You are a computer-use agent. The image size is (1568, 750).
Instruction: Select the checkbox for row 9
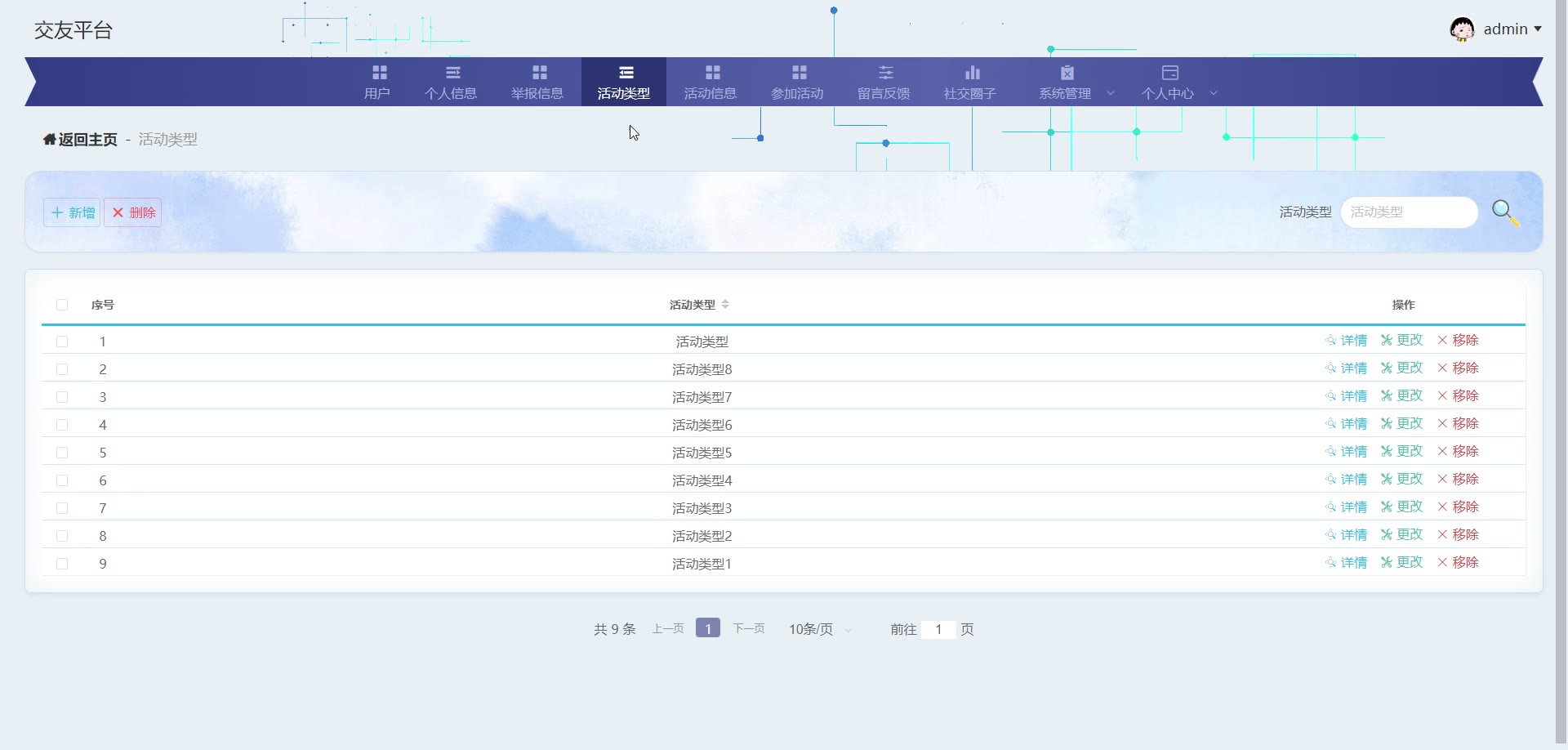(x=62, y=564)
